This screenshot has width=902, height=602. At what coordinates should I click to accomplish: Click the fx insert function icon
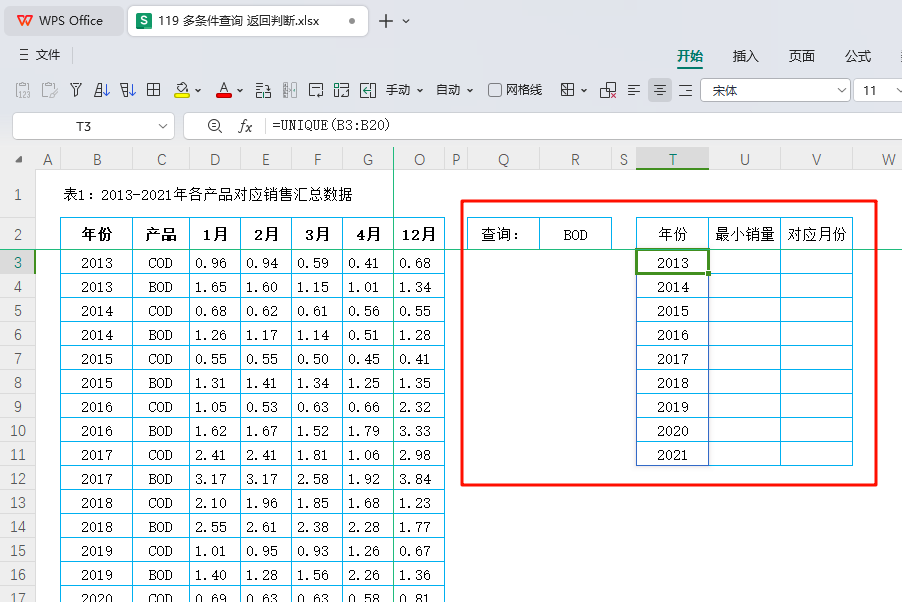click(x=245, y=126)
